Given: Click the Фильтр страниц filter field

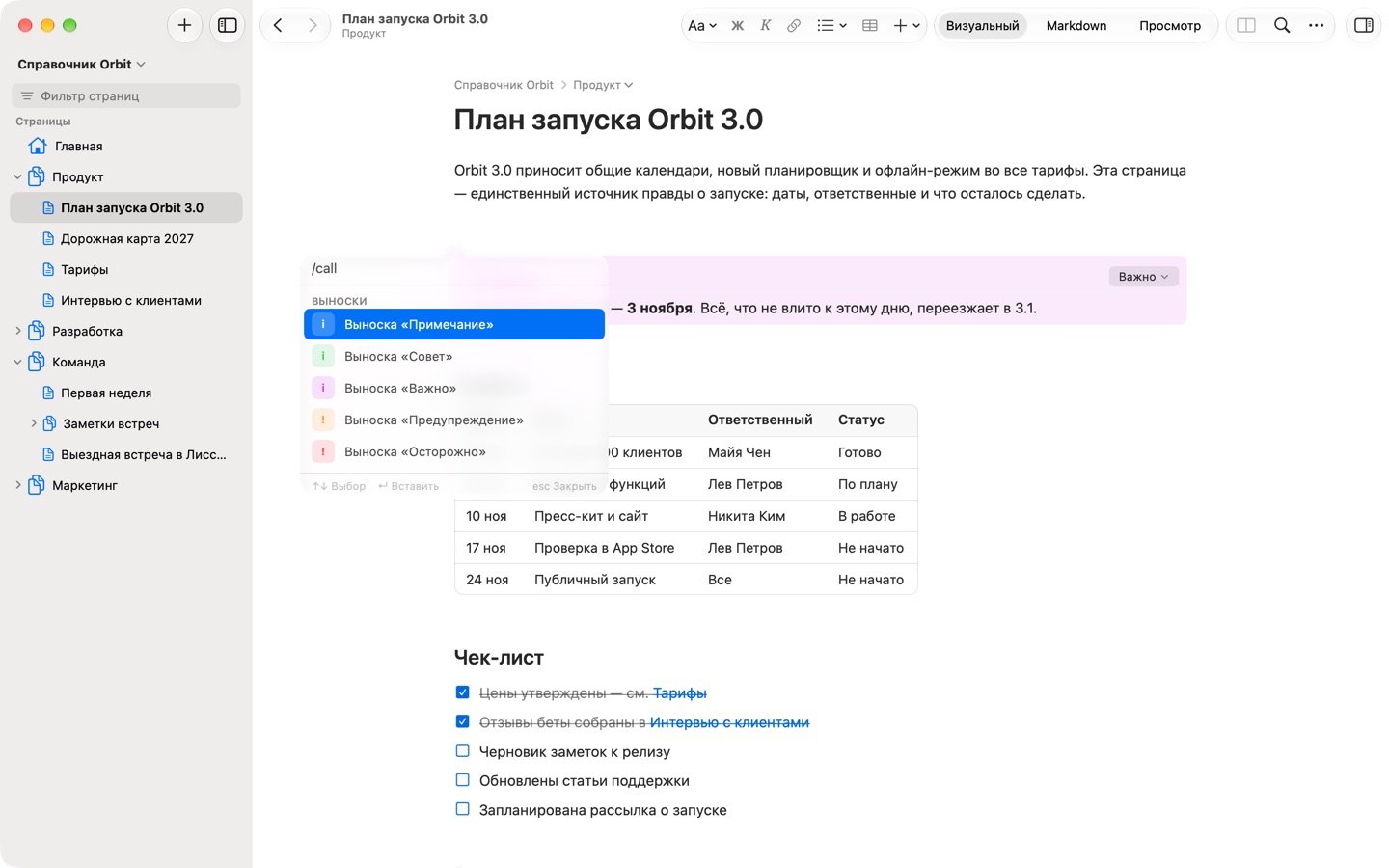Looking at the screenshot, I should click(x=126, y=95).
